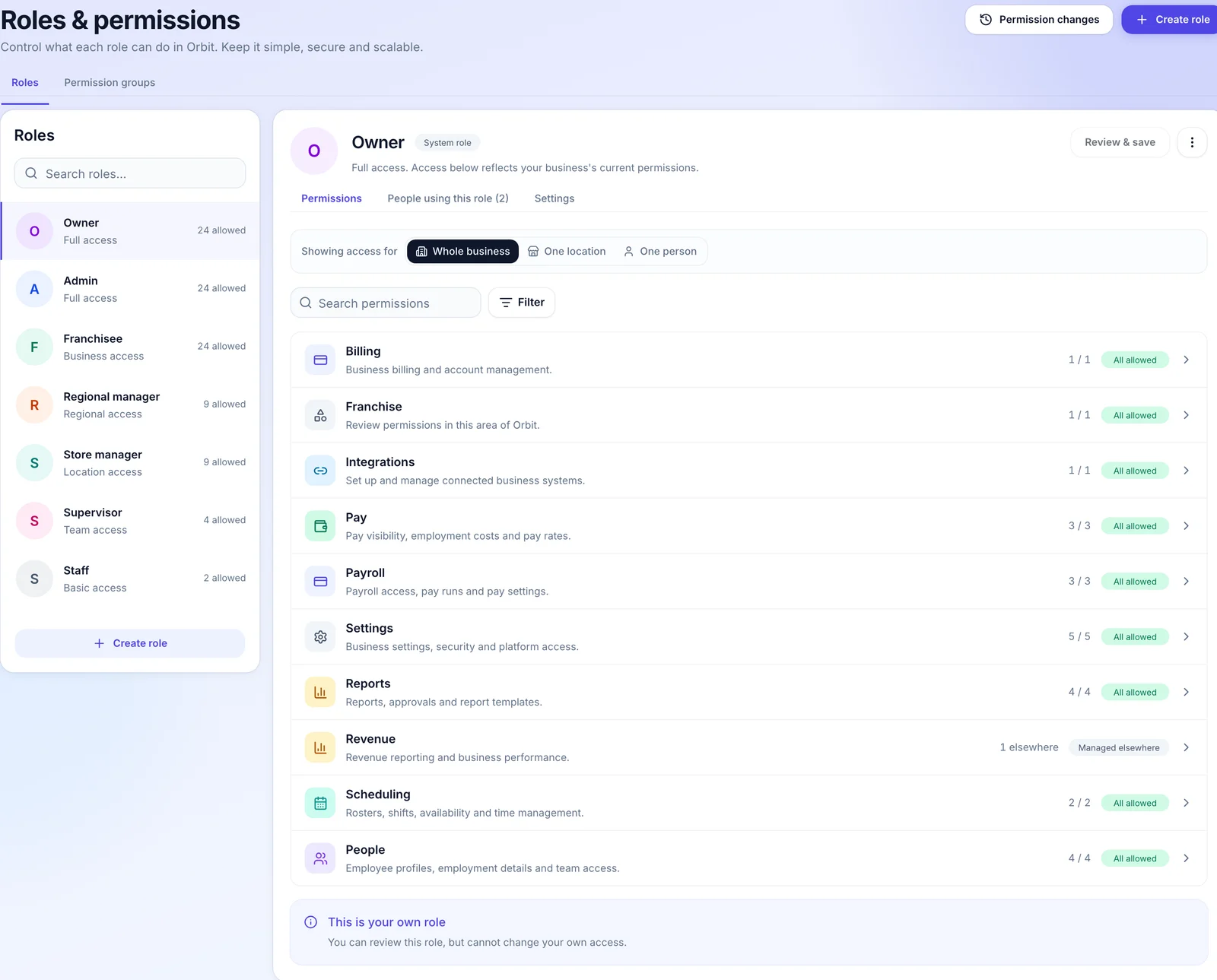Click the Revenue bar chart icon
This screenshot has height=980, width=1217.
320,748
